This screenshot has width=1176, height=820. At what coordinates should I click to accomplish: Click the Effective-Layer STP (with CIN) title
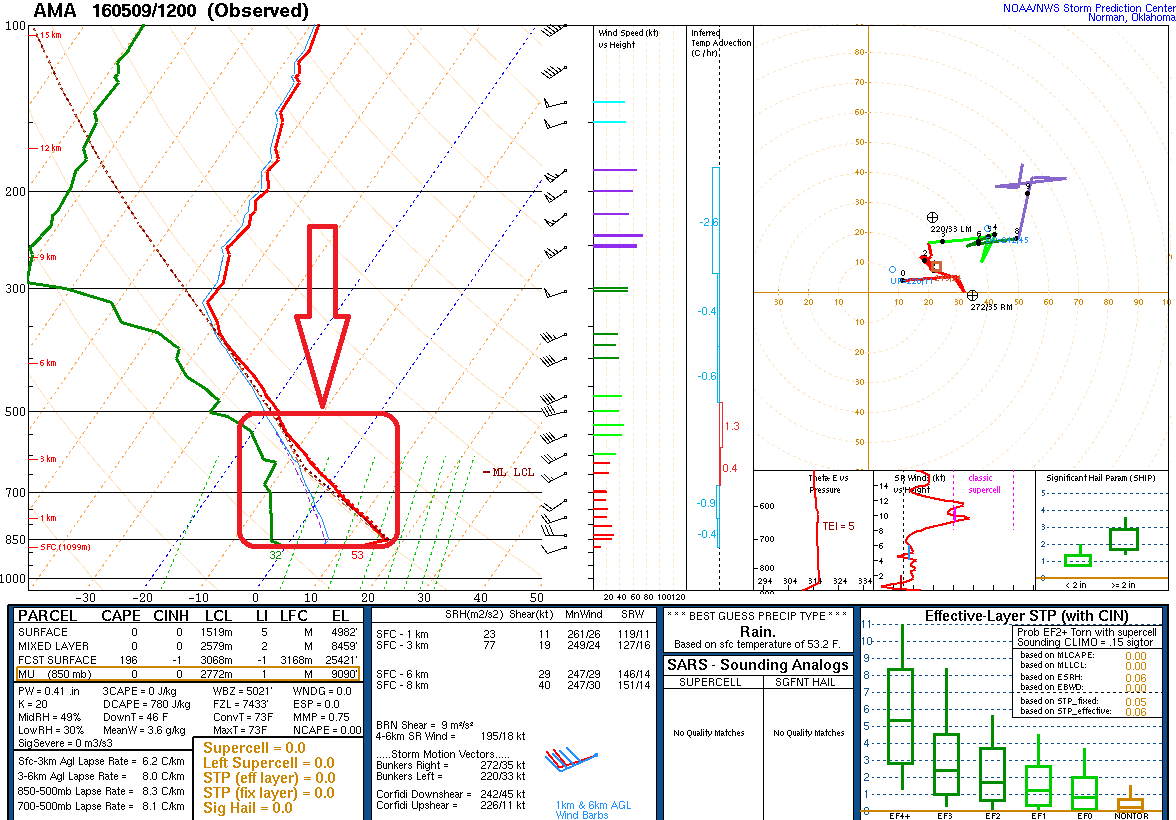pos(1013,616)
